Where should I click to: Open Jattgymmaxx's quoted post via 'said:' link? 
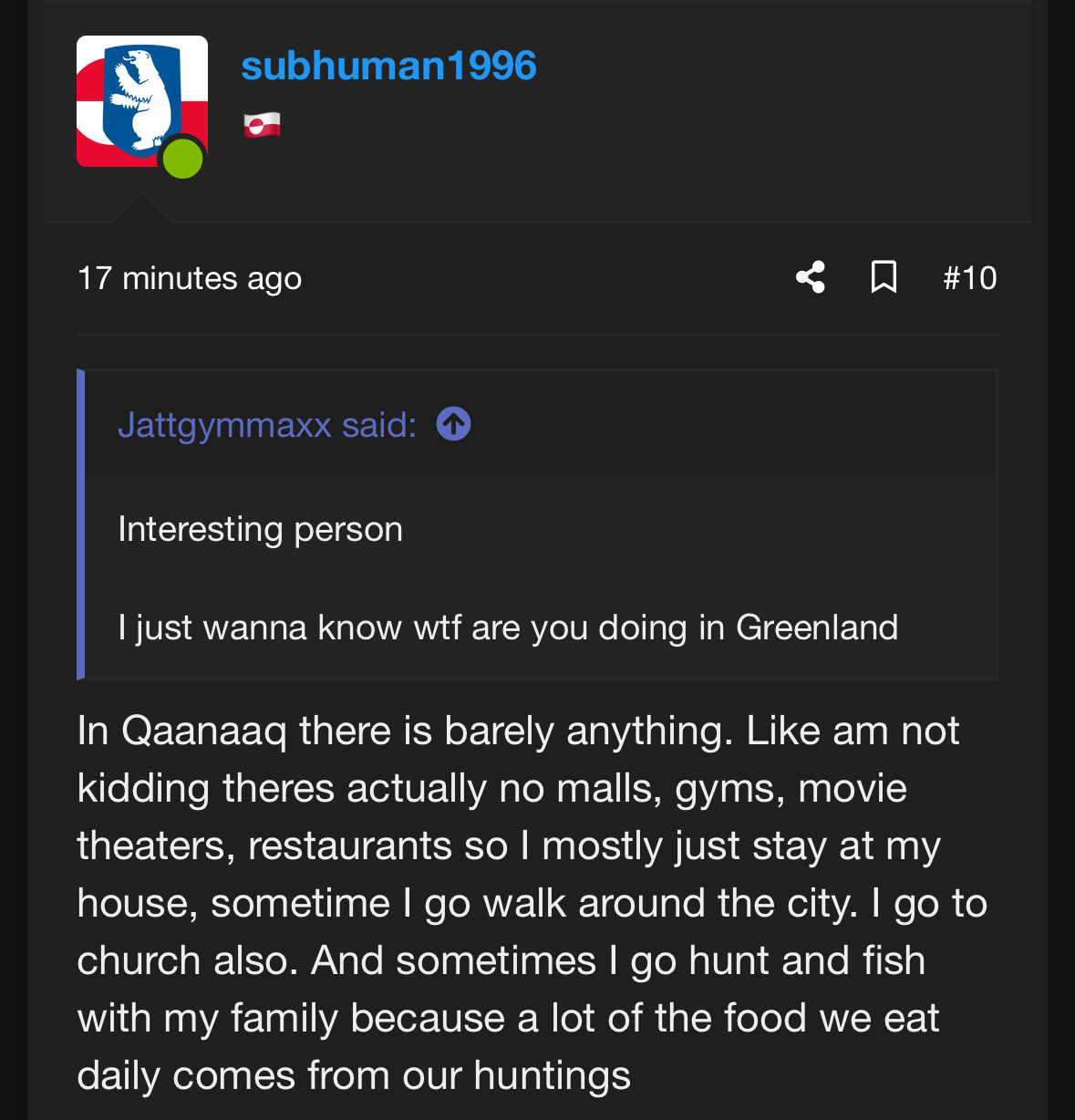[x=267, y=425]
